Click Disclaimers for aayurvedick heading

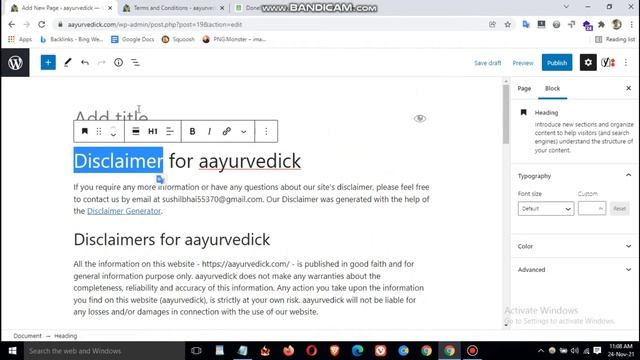pos(171,240)
